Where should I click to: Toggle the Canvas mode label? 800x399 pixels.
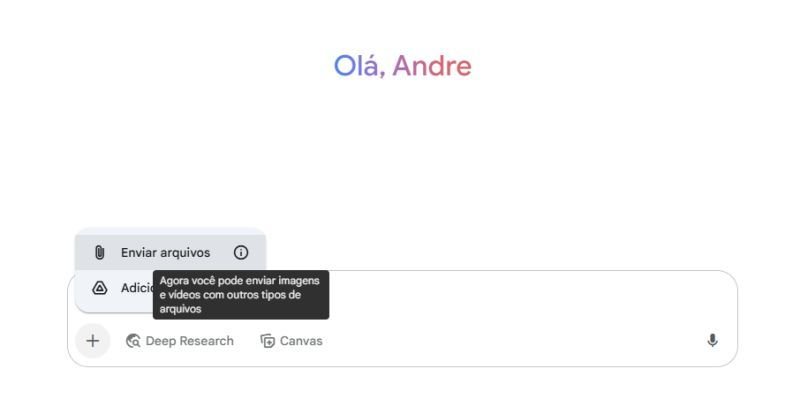click(301, 341)
